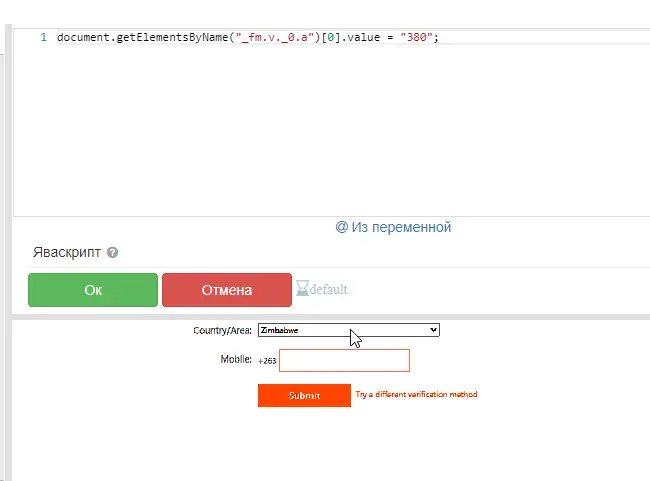This screenshot has height=481, width=650.
Task: Click the Country/Area label
Action: tap(222, 330)
